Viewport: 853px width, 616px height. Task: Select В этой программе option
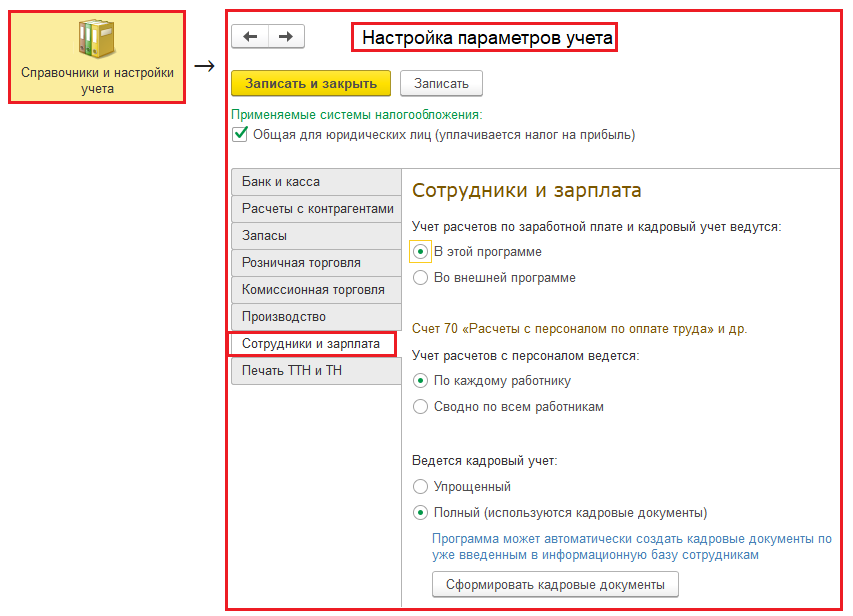pyautogui.click(x=420, y=251)
